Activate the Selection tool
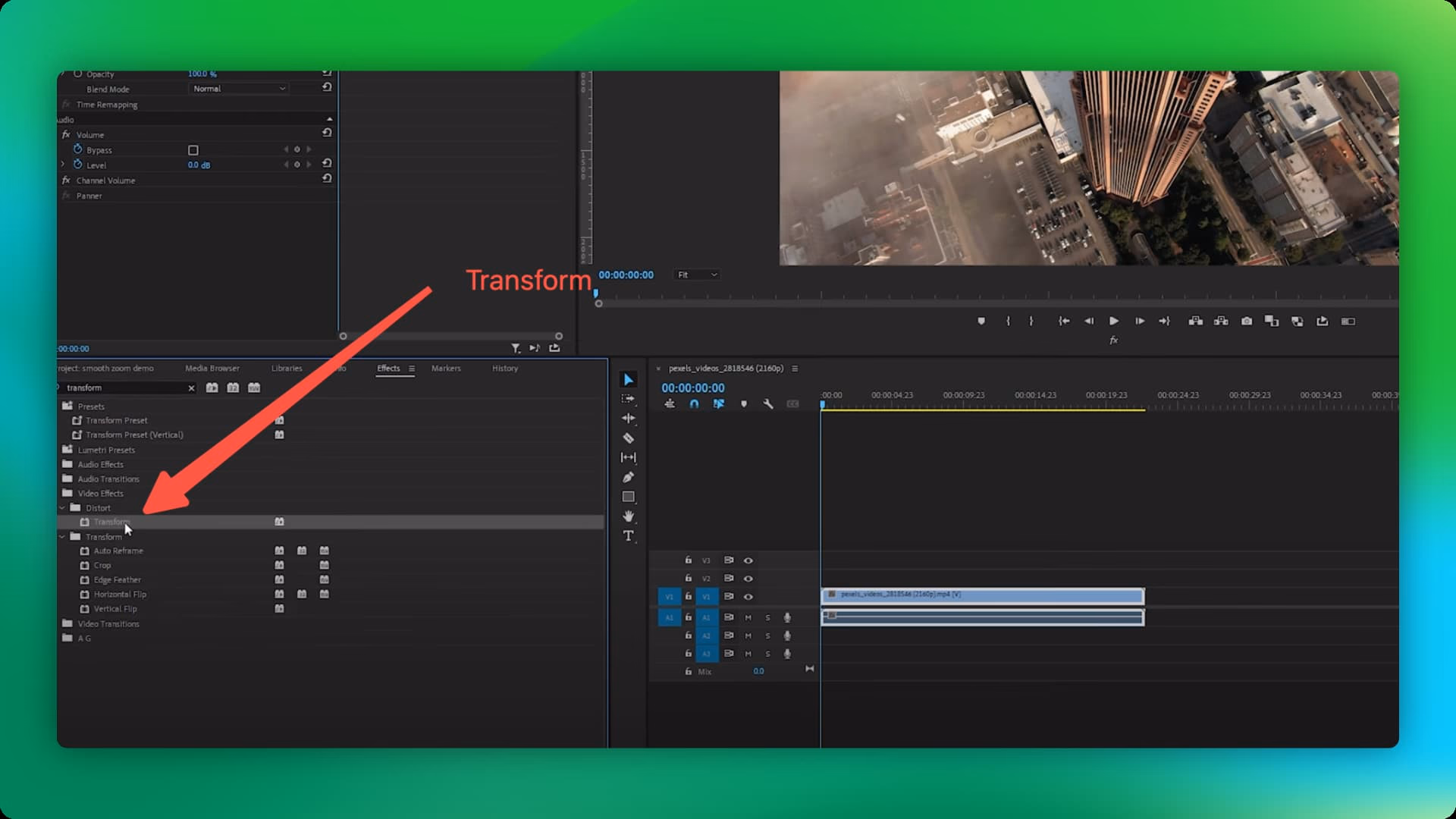Image resolution: width=1456 pixels, height=819 pixels. (x=628, y=378)
